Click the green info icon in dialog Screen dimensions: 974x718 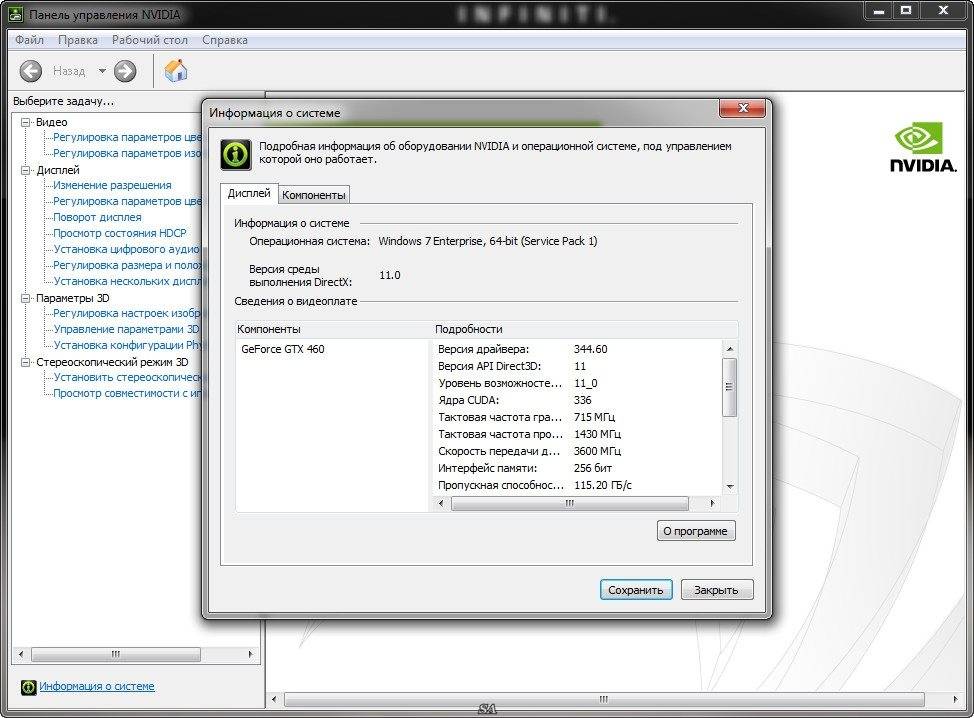236,154
